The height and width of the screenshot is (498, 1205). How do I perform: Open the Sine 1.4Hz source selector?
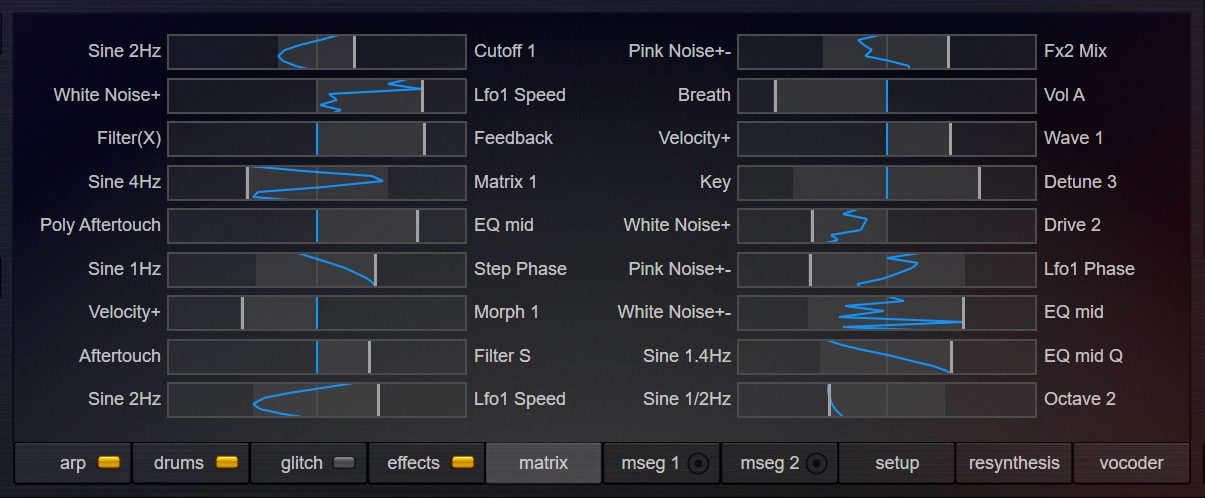tap(686, 356)
